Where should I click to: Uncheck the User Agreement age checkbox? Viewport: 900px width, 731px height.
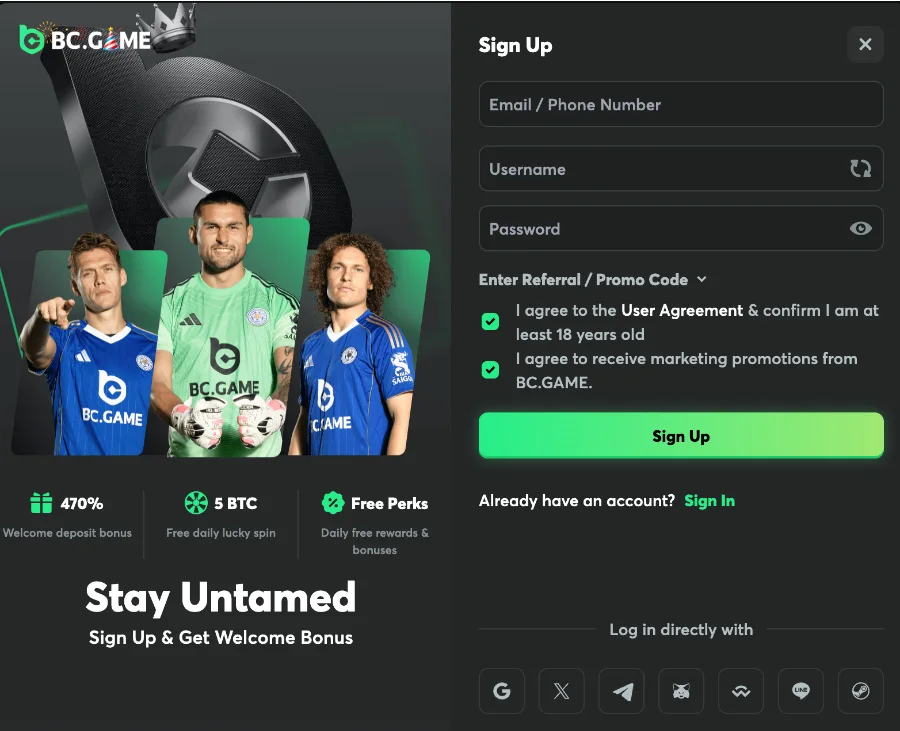click(x=490, y=321)
